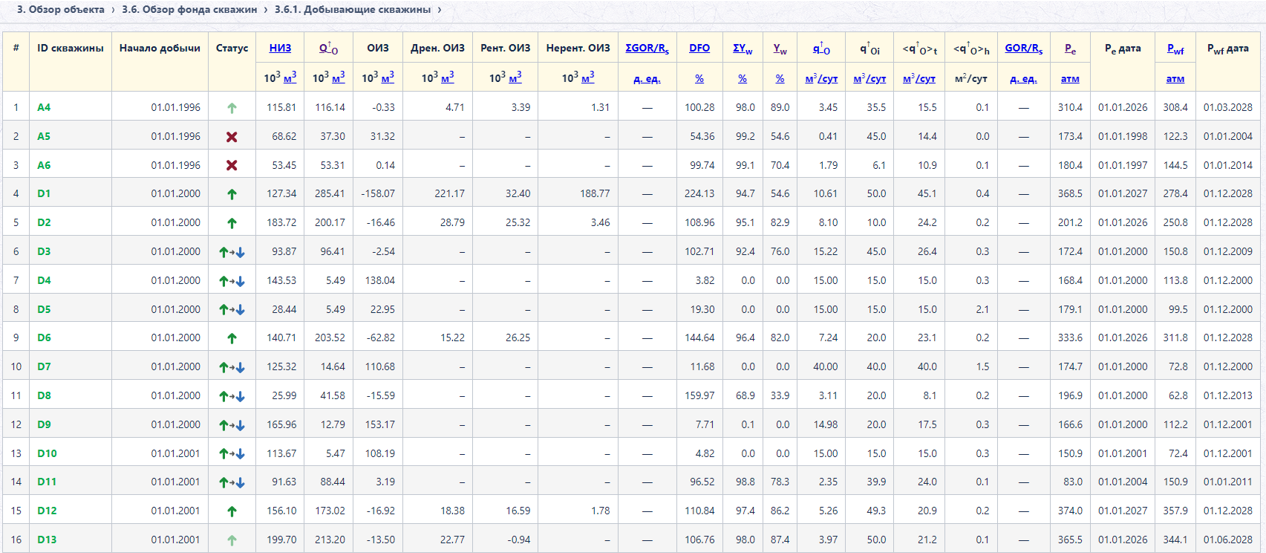Open well D6 by its ID link
Image resolution: width=1266 pixels, height=553 pixels.
pos(44,338)
